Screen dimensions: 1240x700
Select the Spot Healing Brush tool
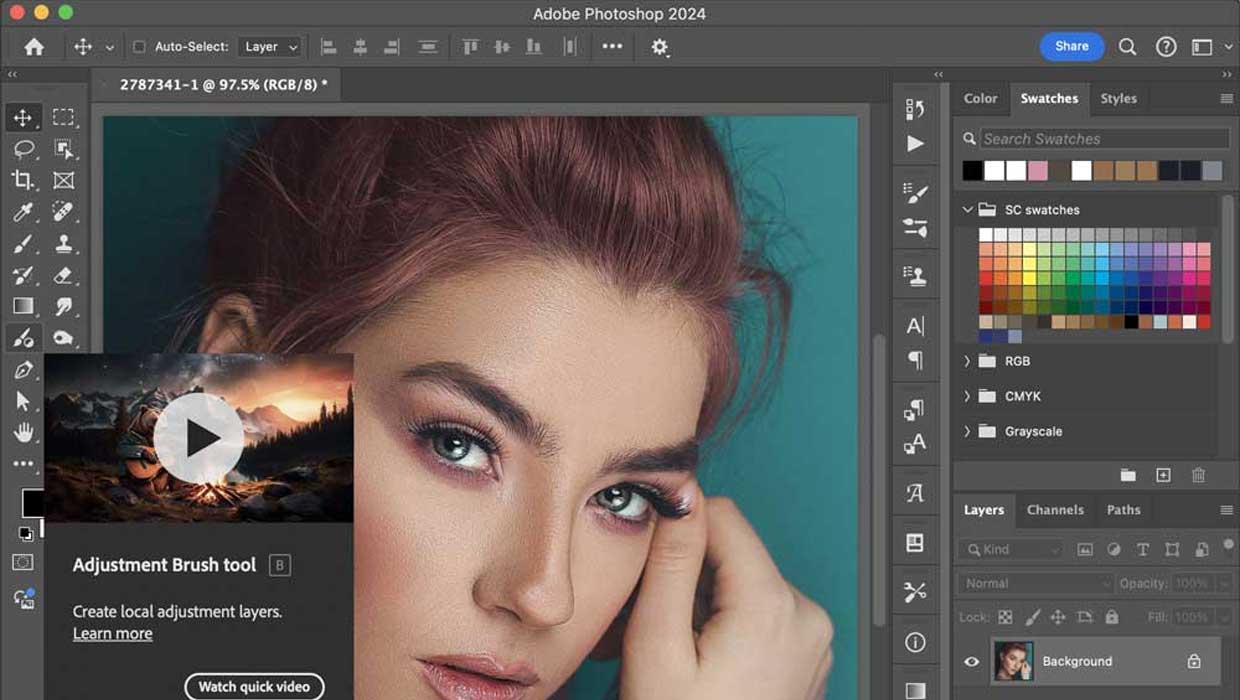pyautogui.click(x=64, y=212)
